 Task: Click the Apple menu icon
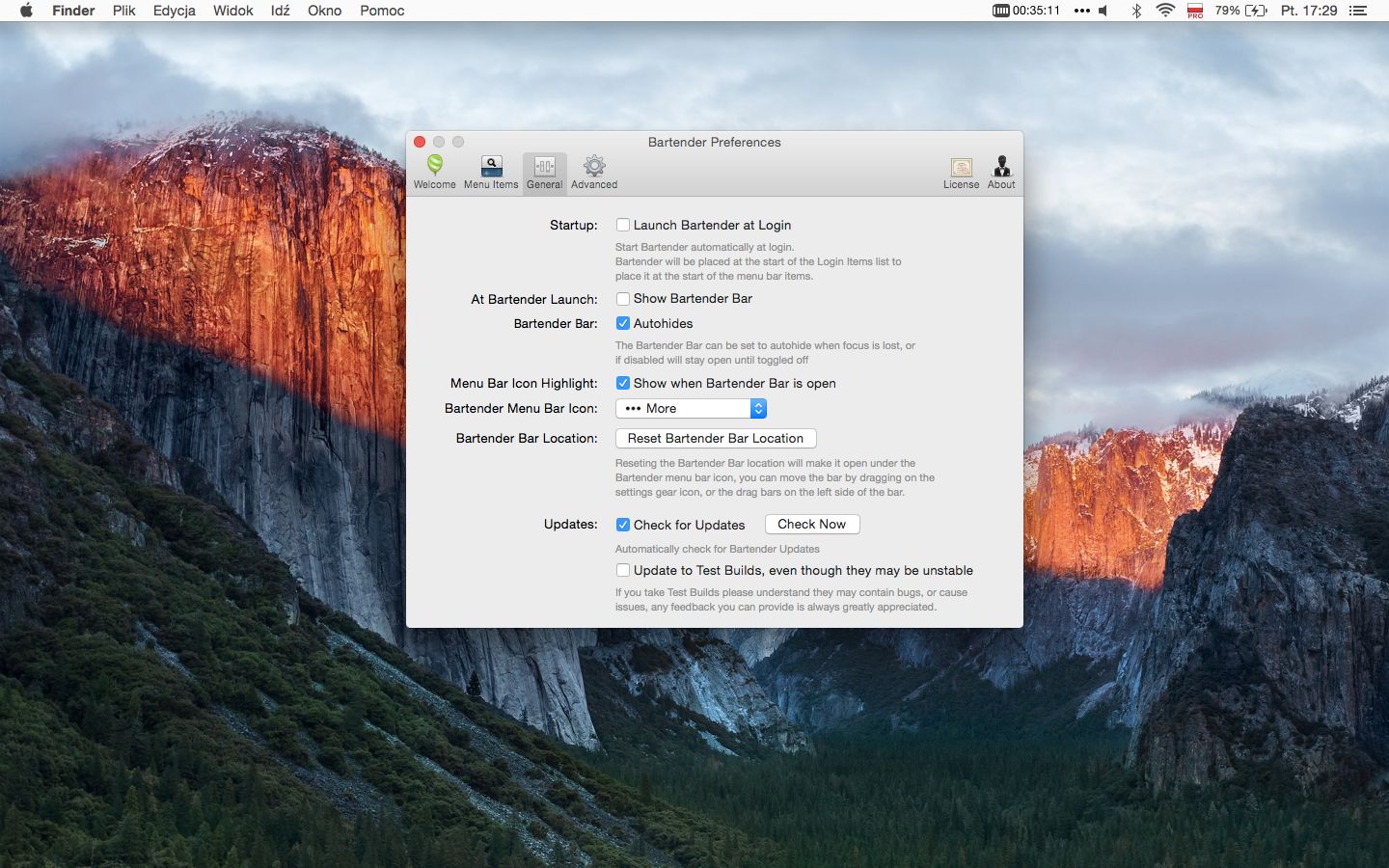(x=26, y=11)
